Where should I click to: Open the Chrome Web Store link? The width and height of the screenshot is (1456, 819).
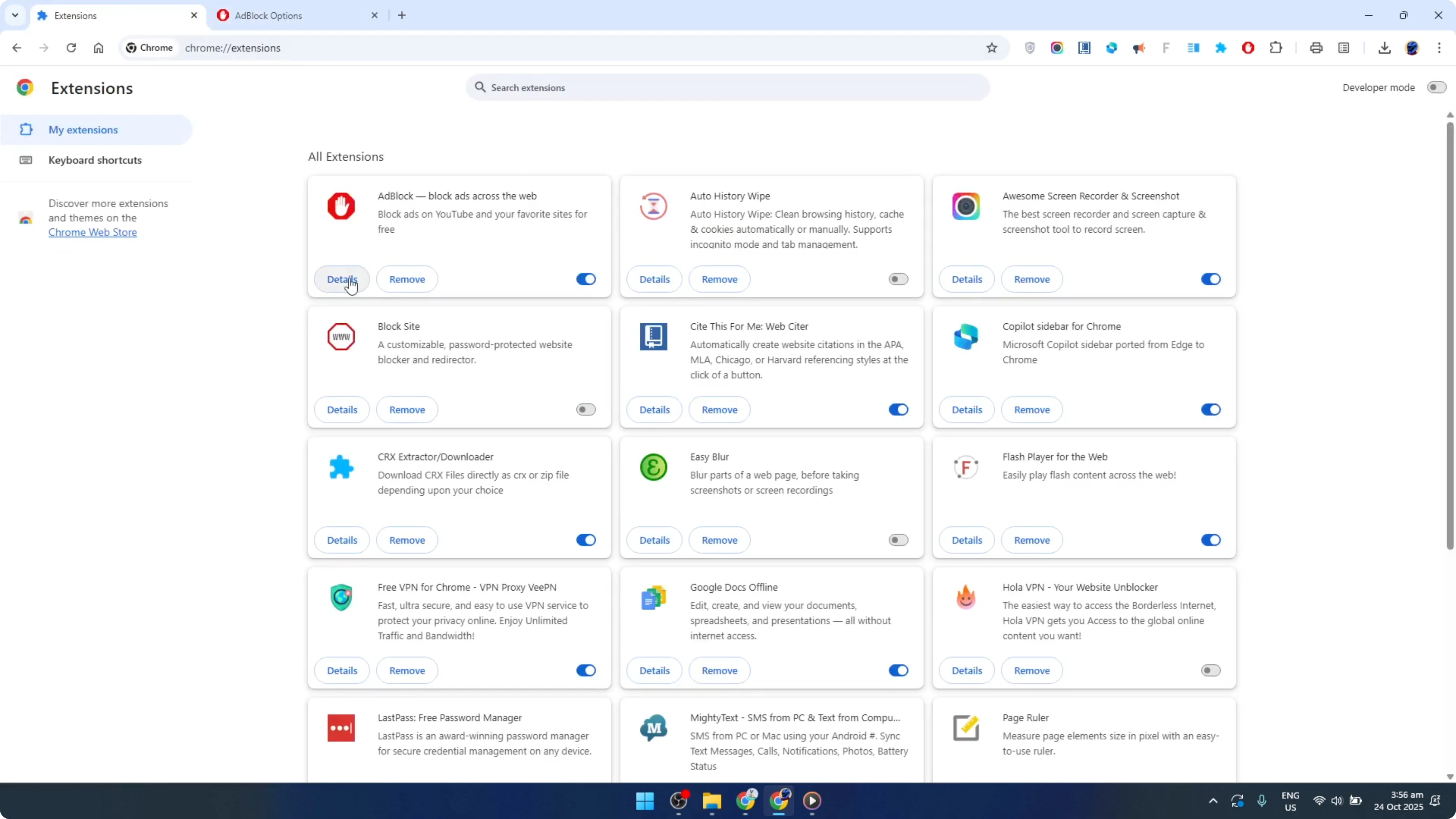coord(93,232)
